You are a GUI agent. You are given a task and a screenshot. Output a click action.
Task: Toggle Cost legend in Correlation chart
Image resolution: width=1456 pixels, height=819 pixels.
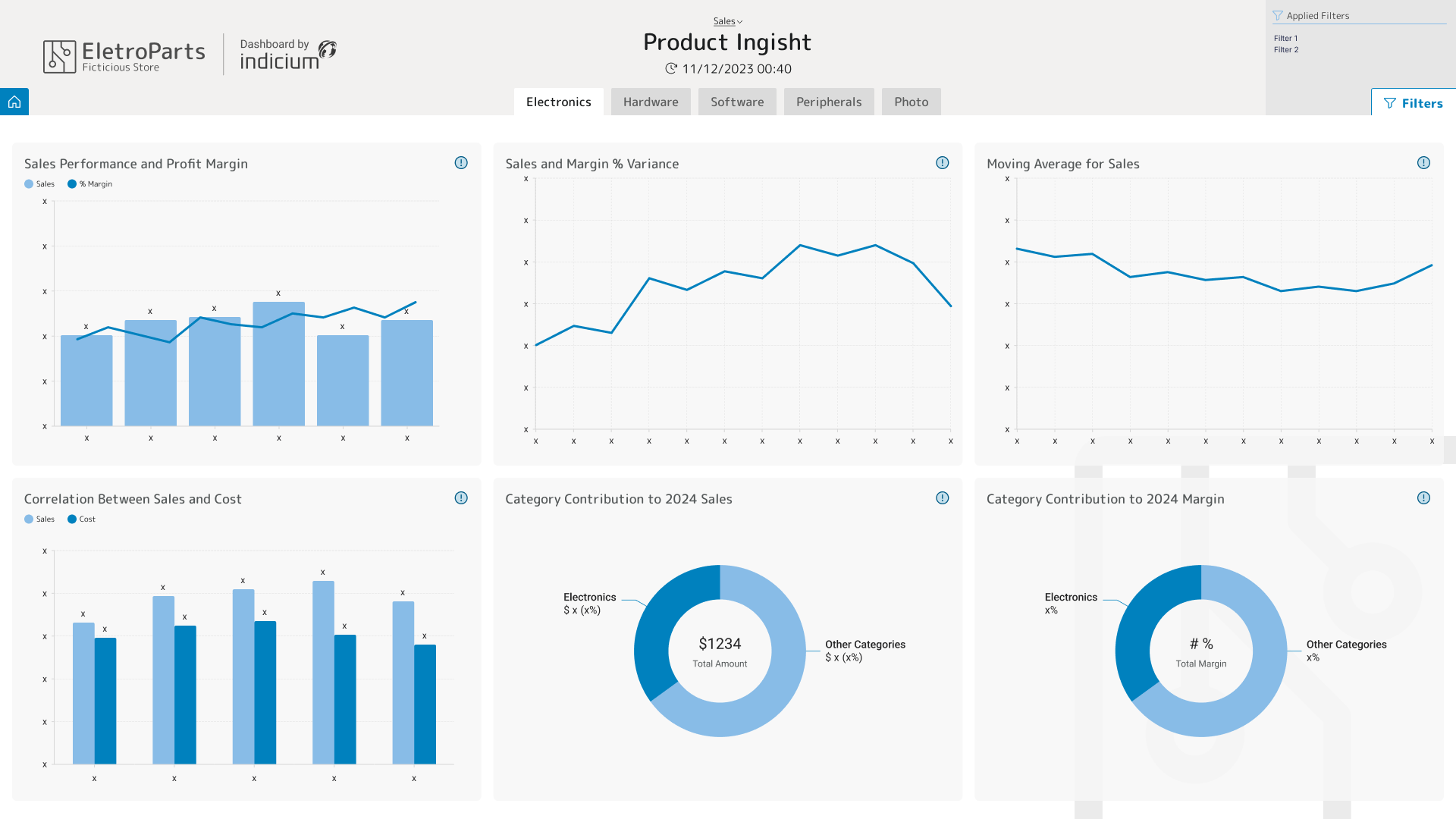point(82,519)
